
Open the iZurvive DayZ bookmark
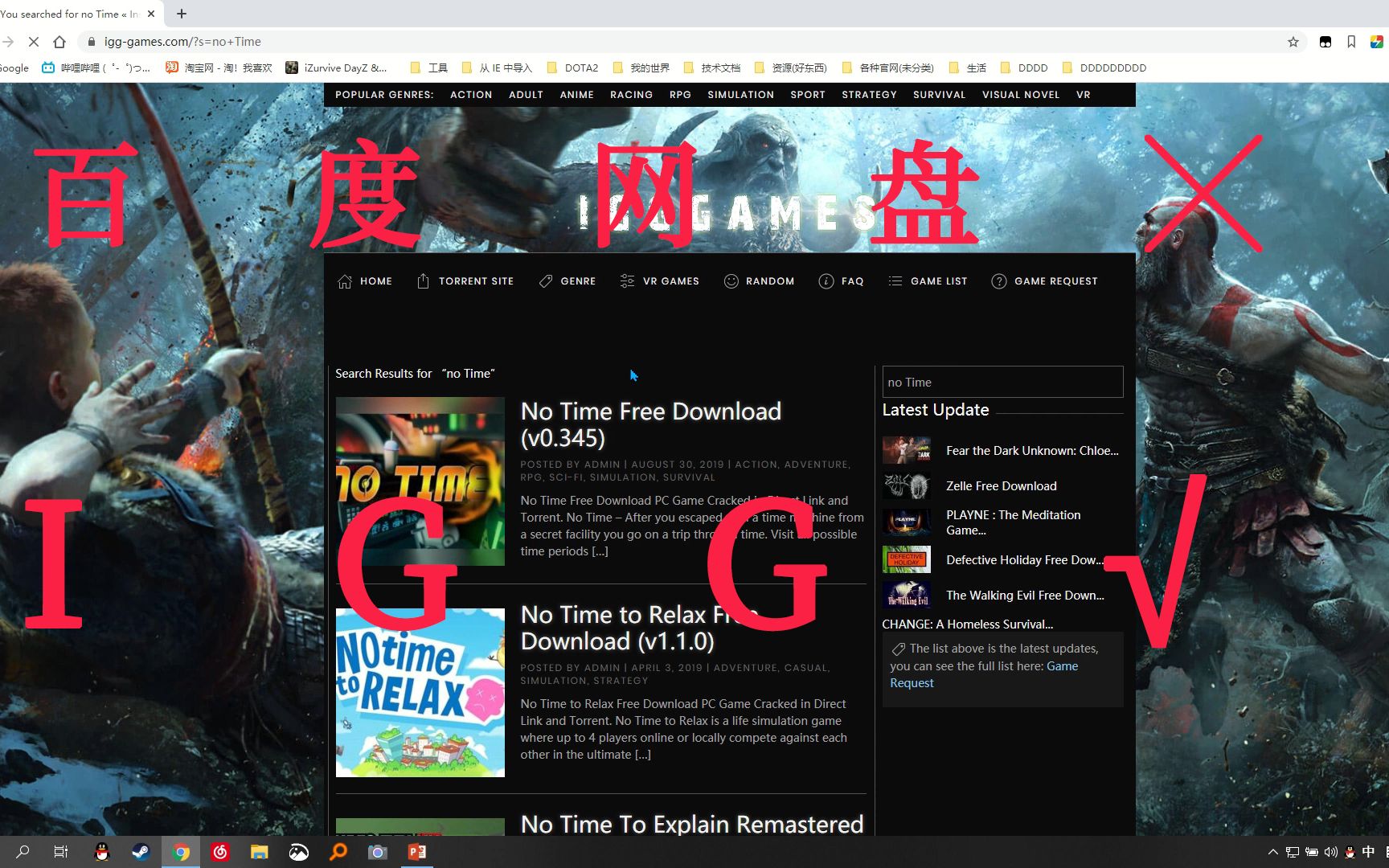click(336, 68)
